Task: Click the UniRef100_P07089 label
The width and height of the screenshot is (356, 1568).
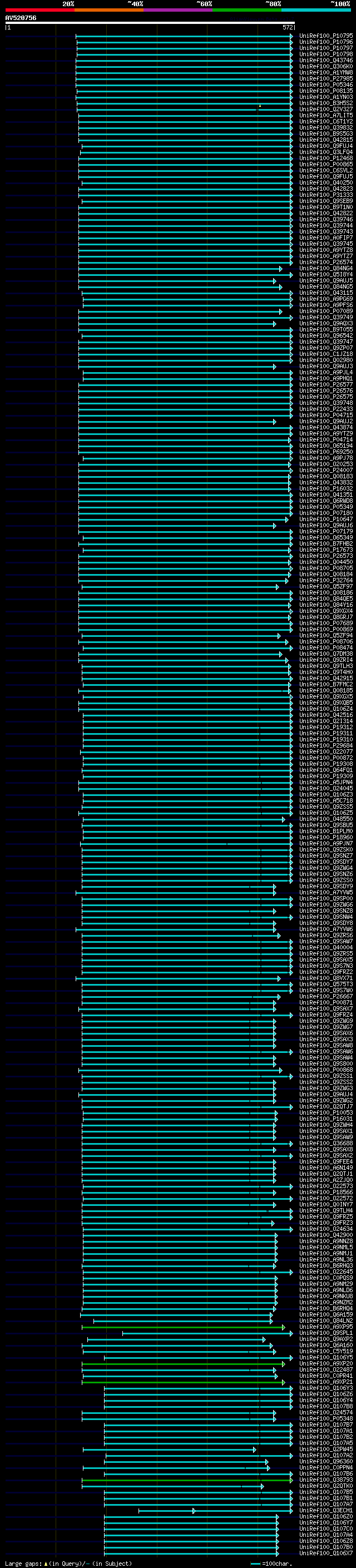Action: (x=325, y=311)
